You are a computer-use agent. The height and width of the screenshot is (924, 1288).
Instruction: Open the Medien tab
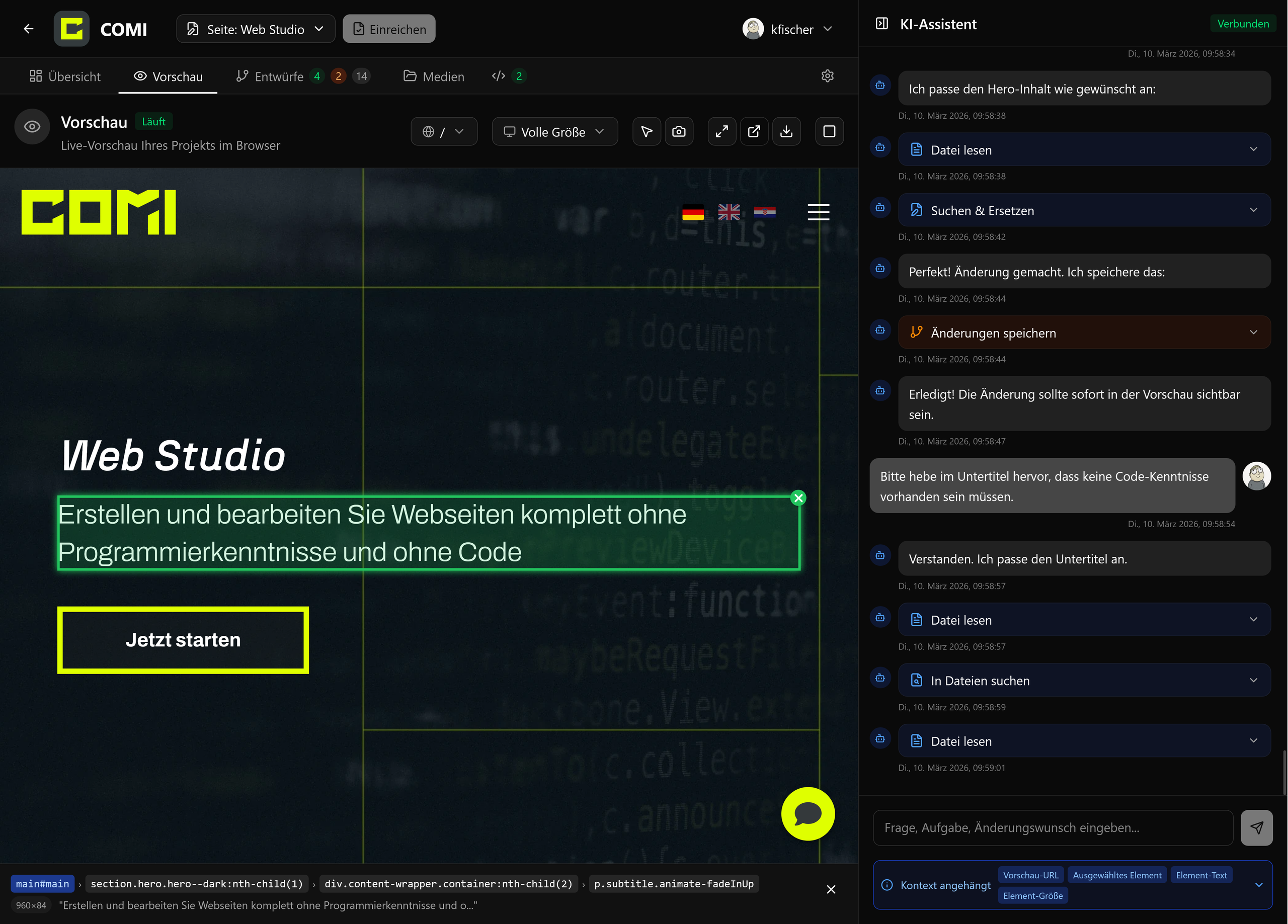(434, 76)
